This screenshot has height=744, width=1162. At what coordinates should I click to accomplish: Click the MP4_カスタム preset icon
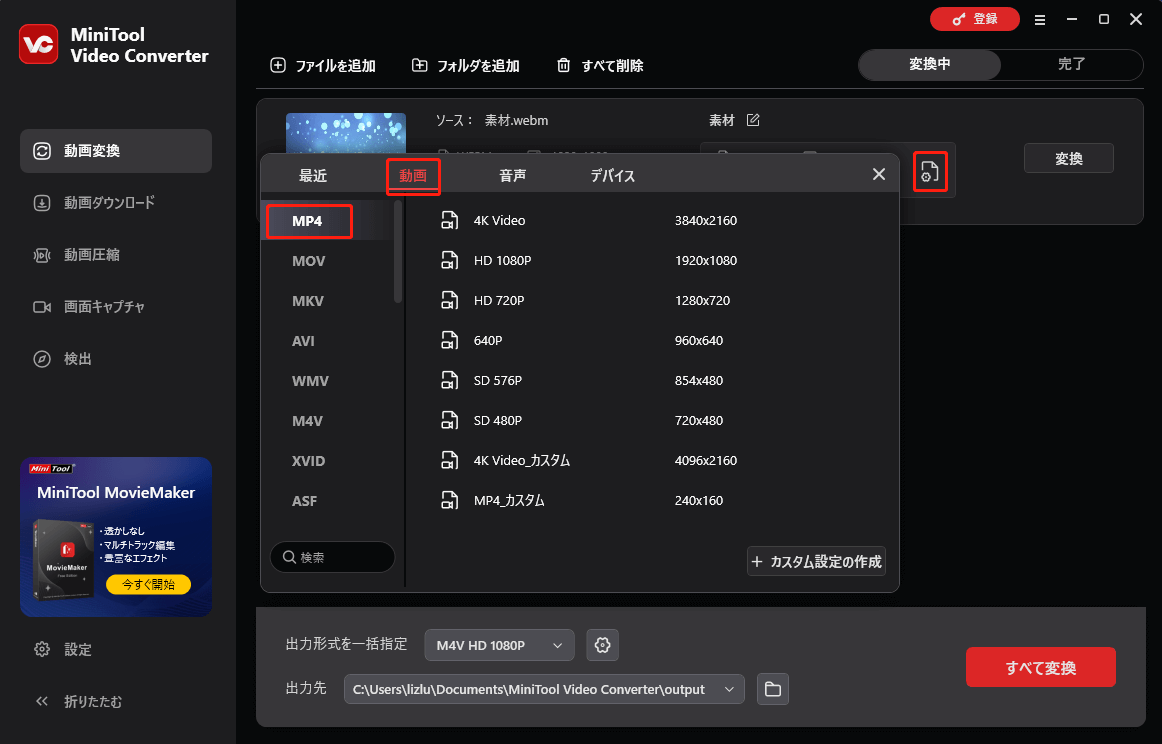pyautogui.click(x=449, y=500)
